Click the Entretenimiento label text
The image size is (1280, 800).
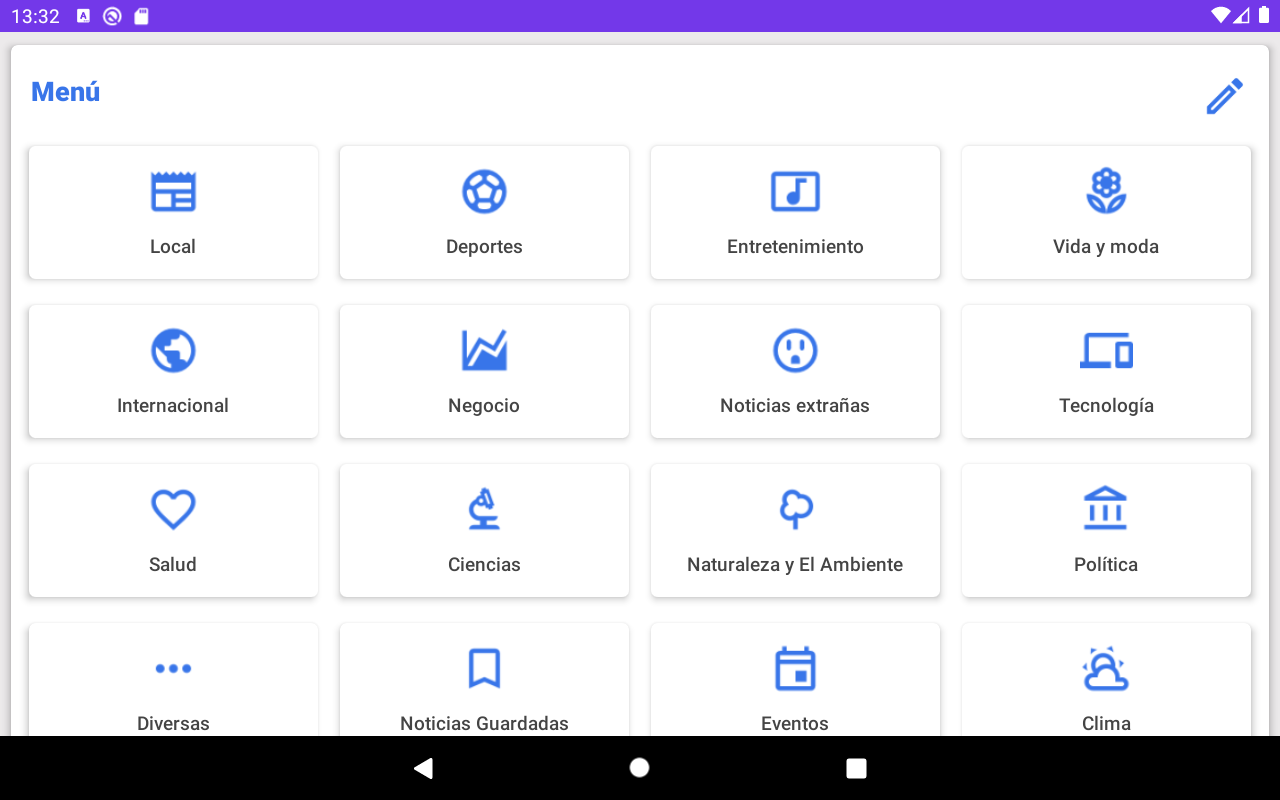click(795, 246)
